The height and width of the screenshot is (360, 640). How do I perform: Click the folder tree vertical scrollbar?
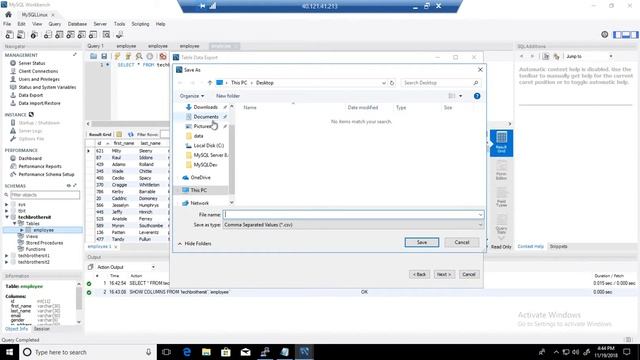231,159
